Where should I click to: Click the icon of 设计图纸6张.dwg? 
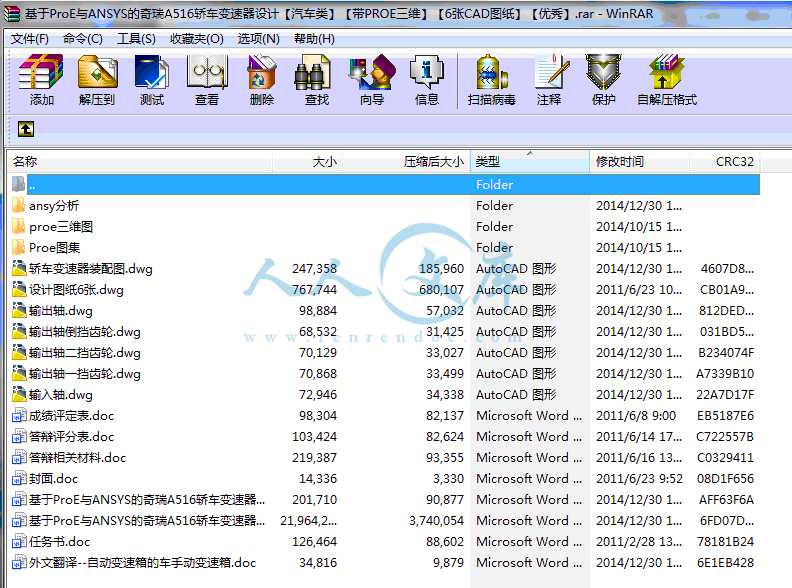coord(19,289)
